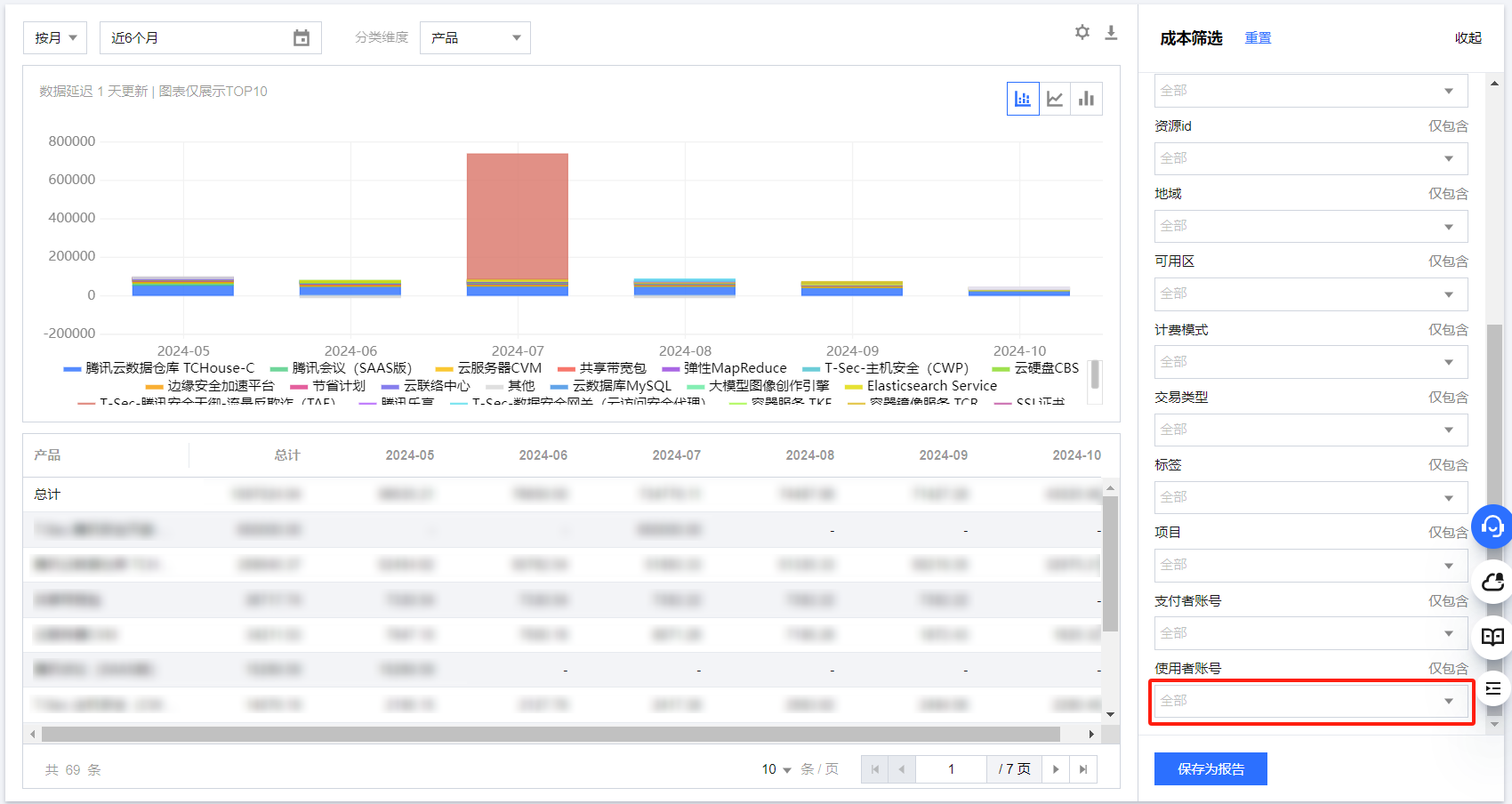The height and width of the screenshot is (804, 1512).
Task: Open the 产品 classification dimension dropdown
Action: (475, 38)
